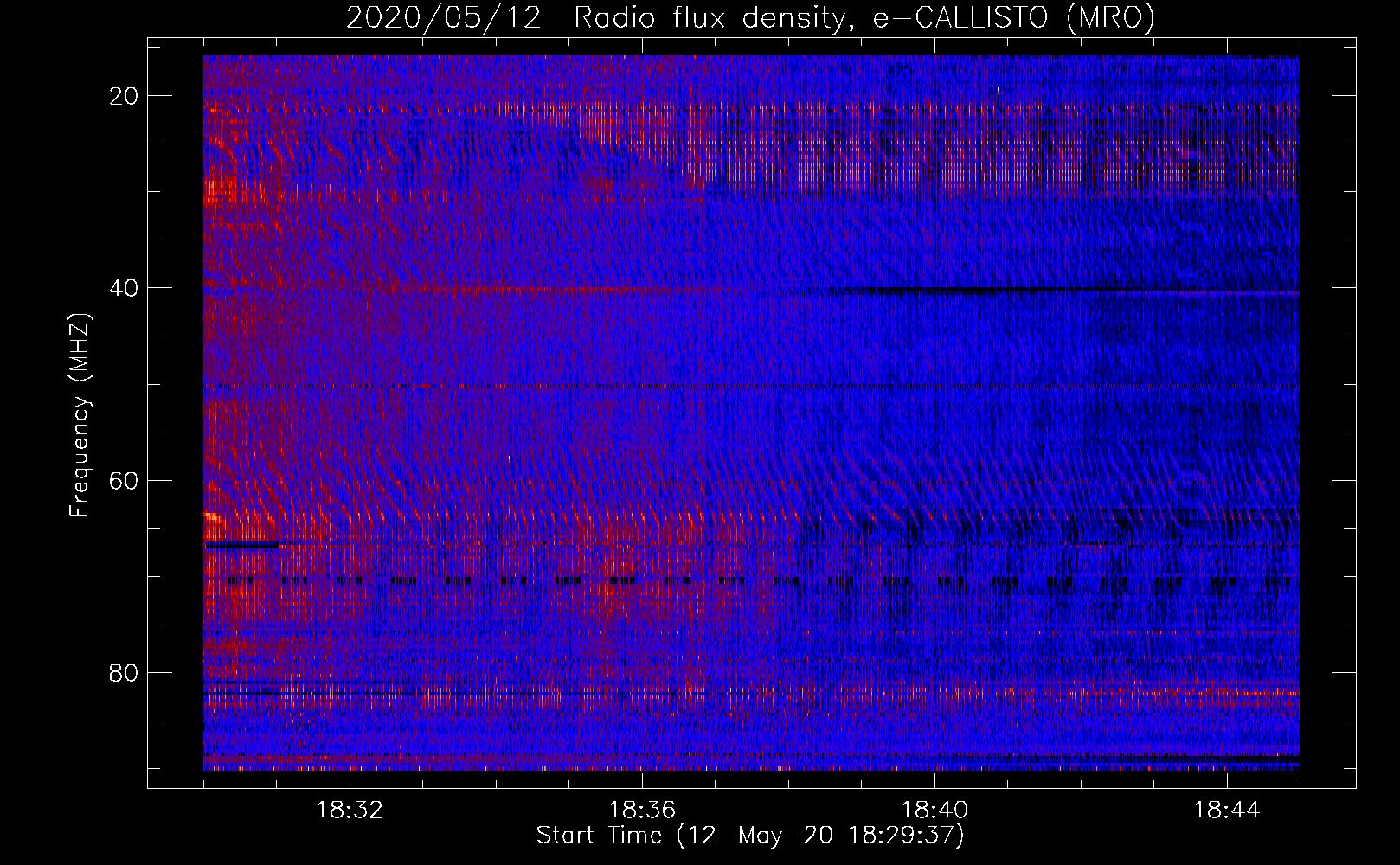Click the 18:32 time tick label
Viewport: 1400px width, 865px height.
point(350,811)
